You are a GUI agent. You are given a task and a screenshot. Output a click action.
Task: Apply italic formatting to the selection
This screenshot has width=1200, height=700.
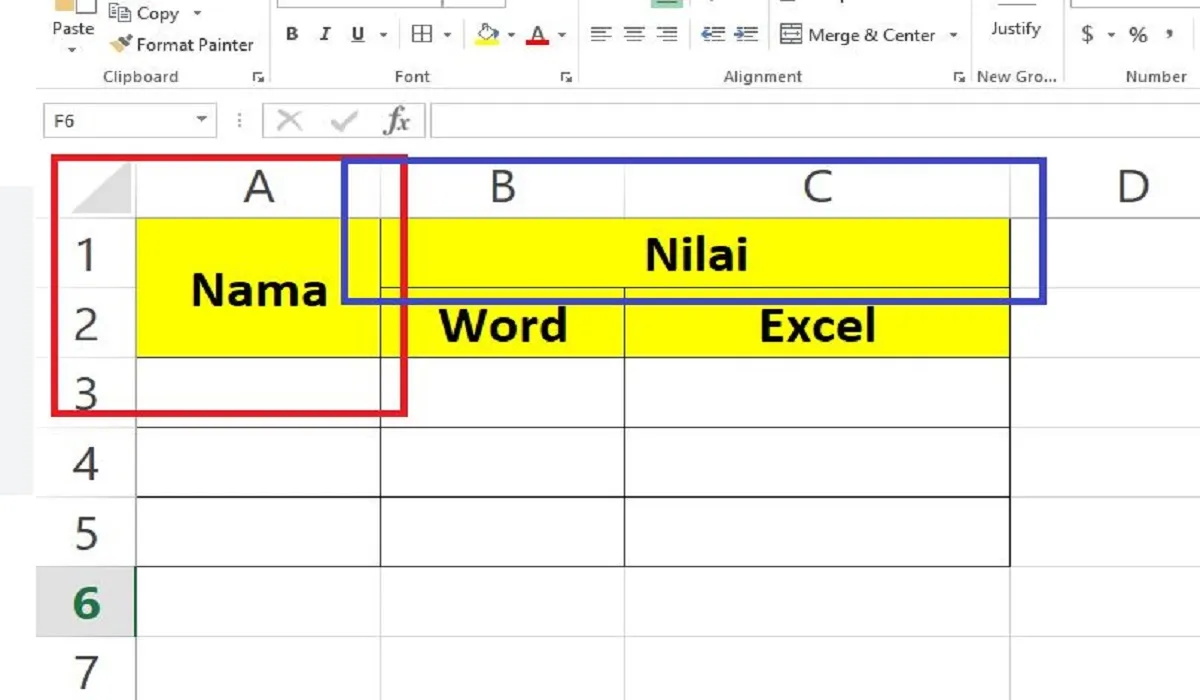pos(325,33)
